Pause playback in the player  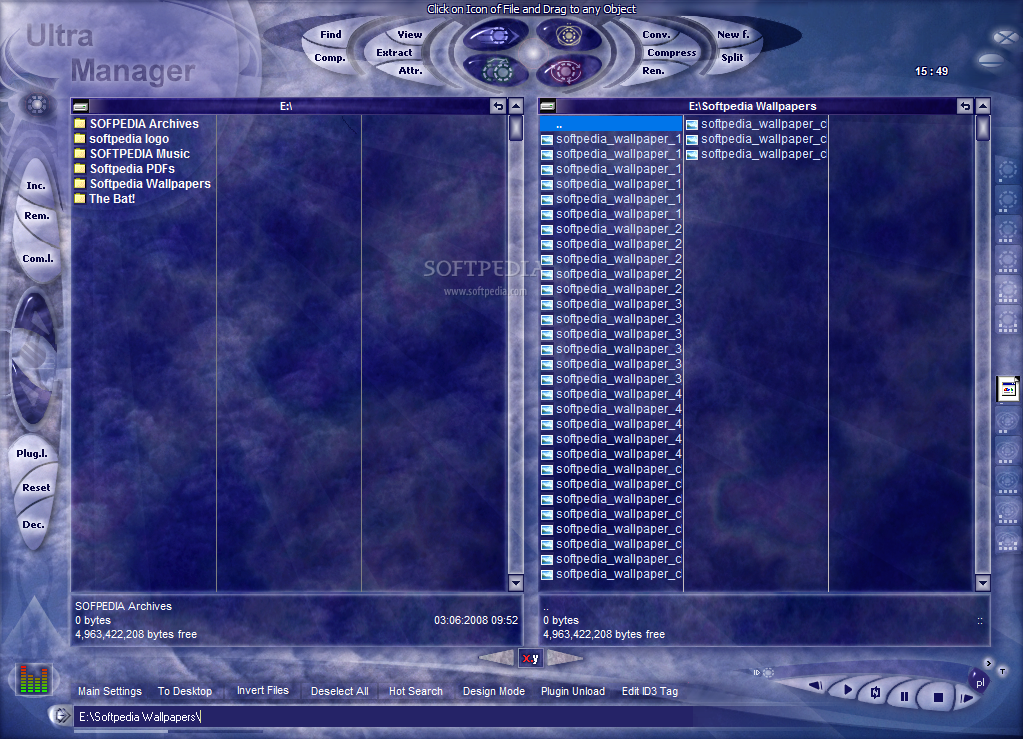click(x=904, y=697)
